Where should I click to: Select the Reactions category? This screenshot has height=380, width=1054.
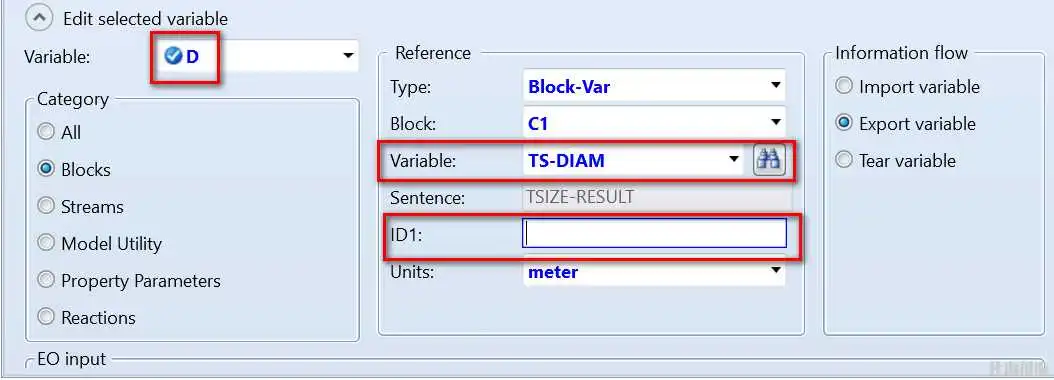point(46,317)
